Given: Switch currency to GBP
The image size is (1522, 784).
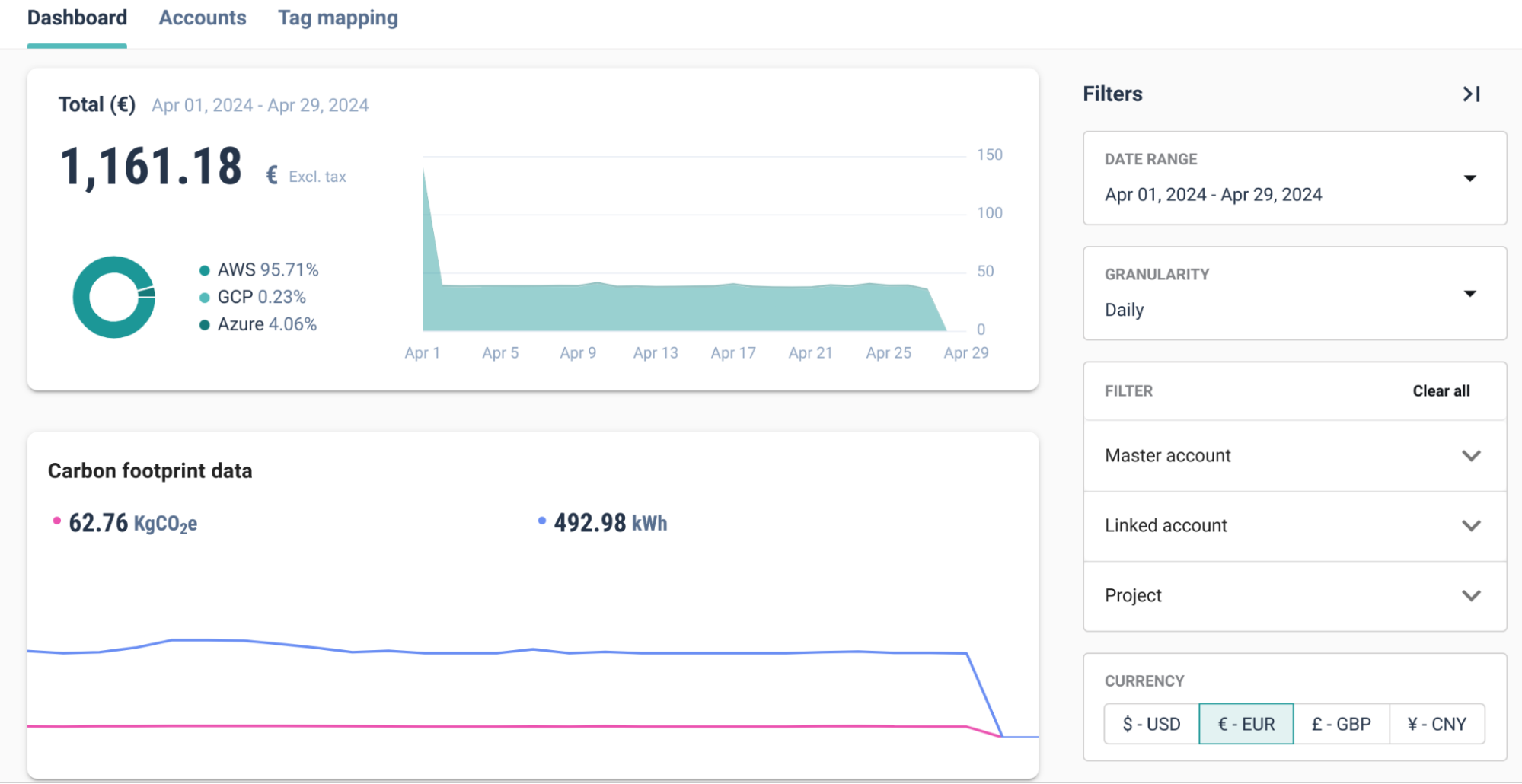Looking at the screenshot, I should [1341, 724].
